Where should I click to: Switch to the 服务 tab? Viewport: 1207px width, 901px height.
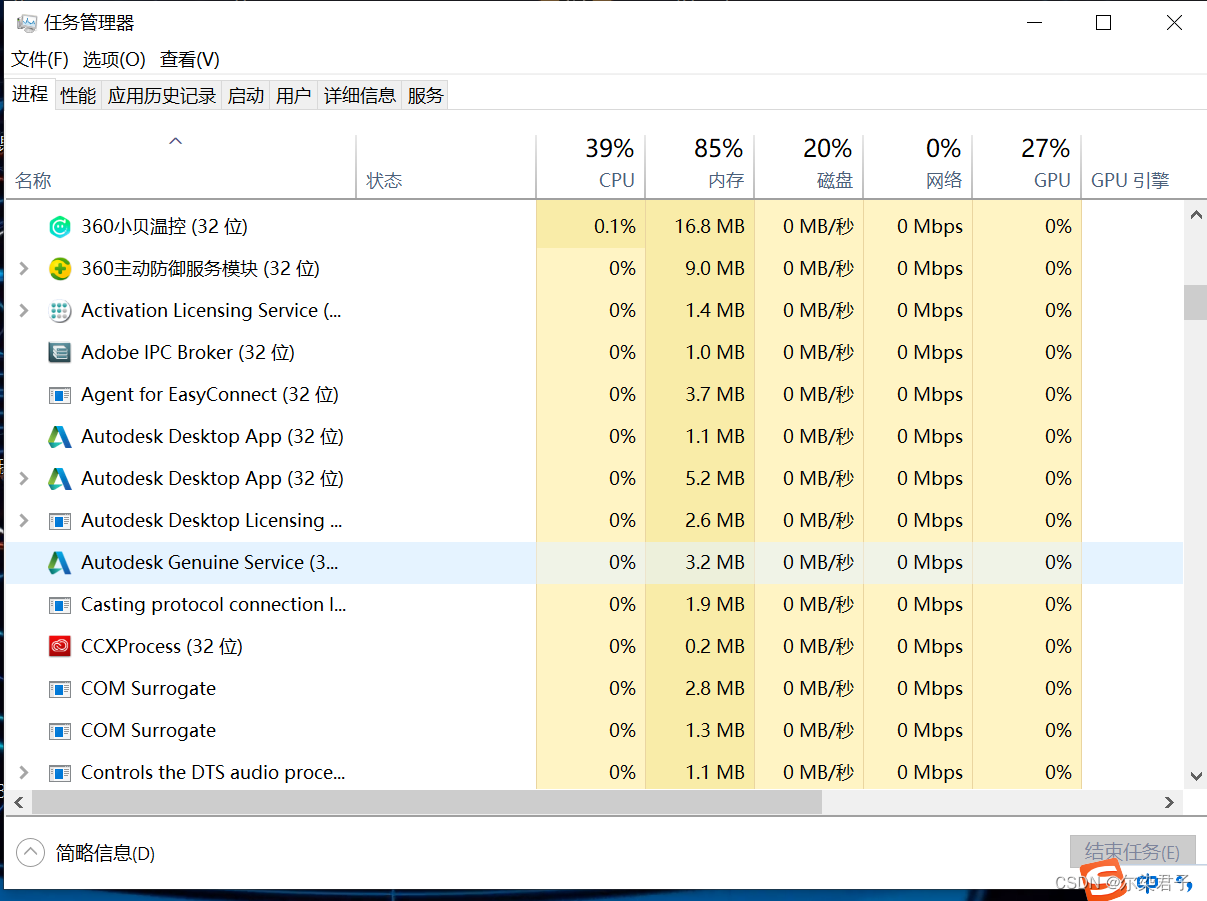tap(425, 96)
